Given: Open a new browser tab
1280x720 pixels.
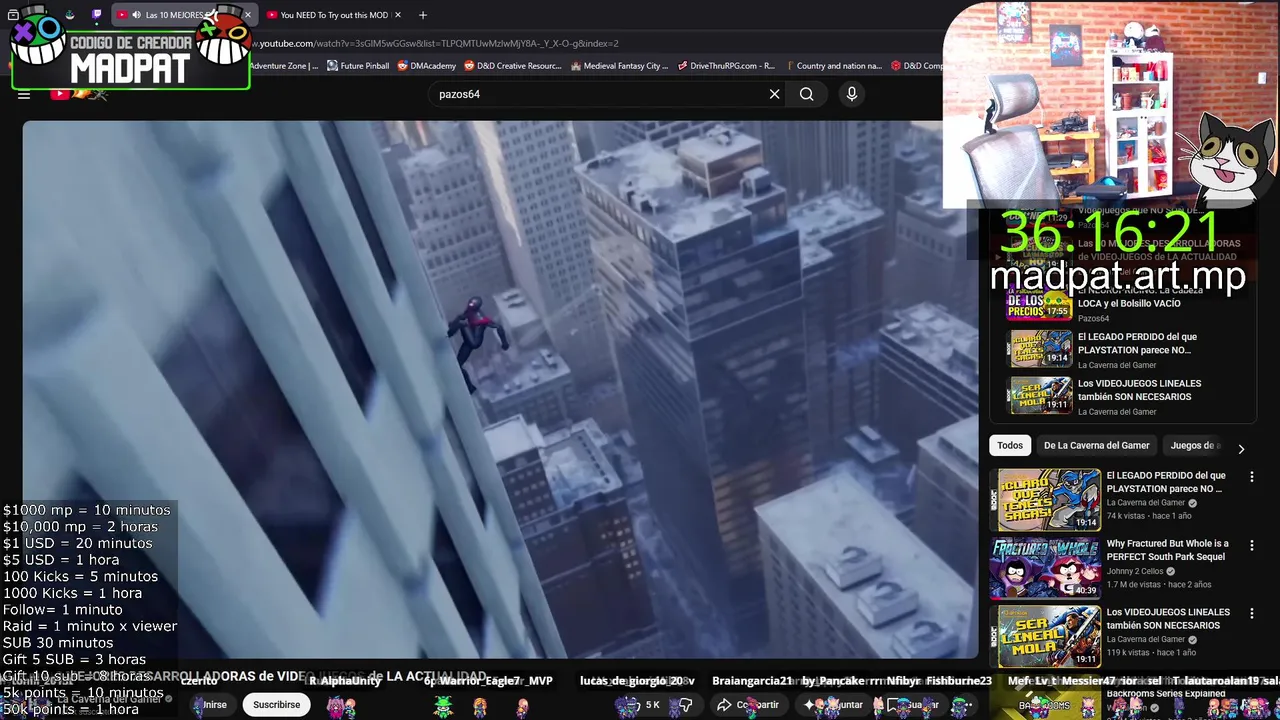Looking at the screenshot, I should point(423,15).
